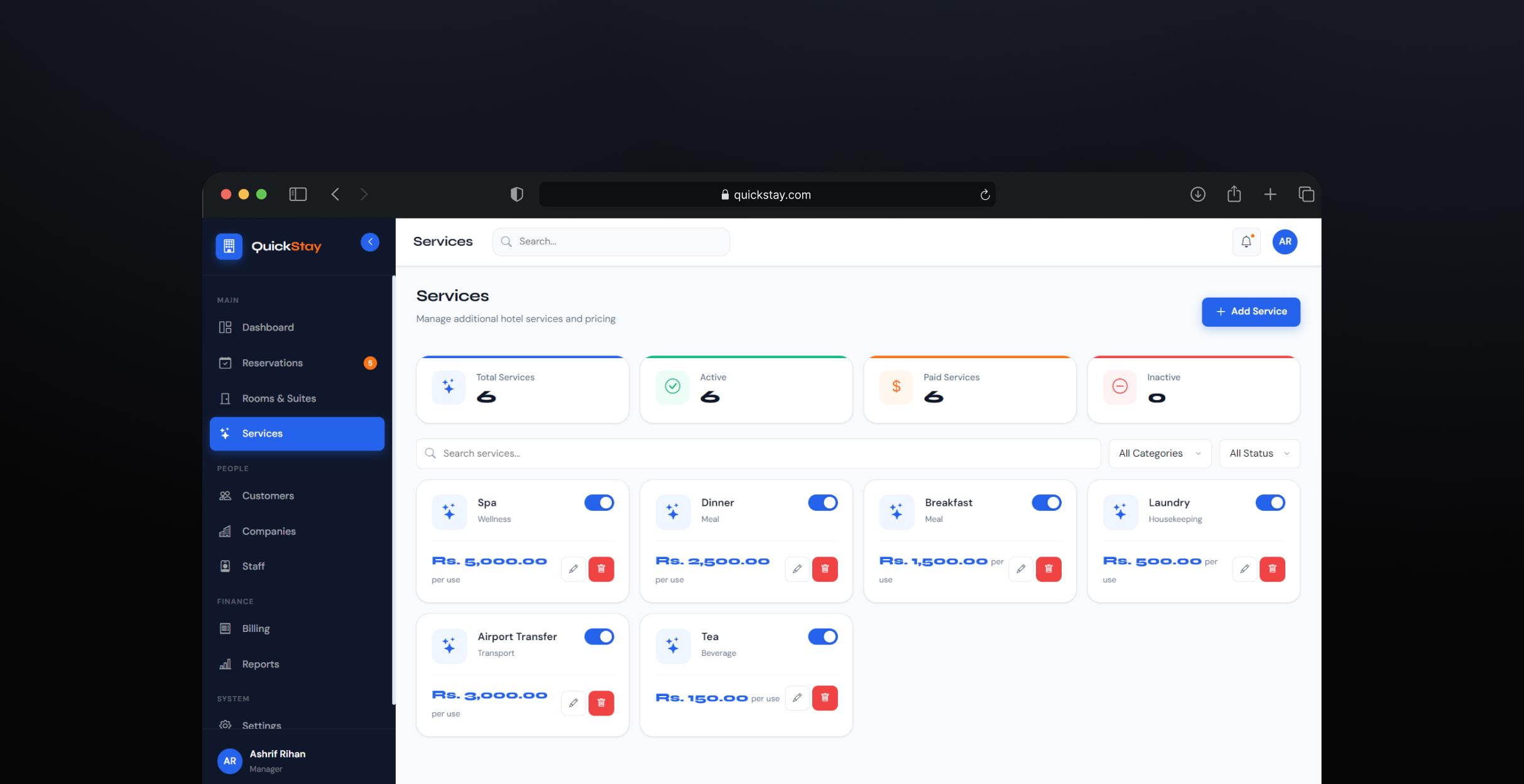The width and height of the screenshot is (1524, 784).
Task: Edit the Dinner service pencil icon
Action: point(797,569)
